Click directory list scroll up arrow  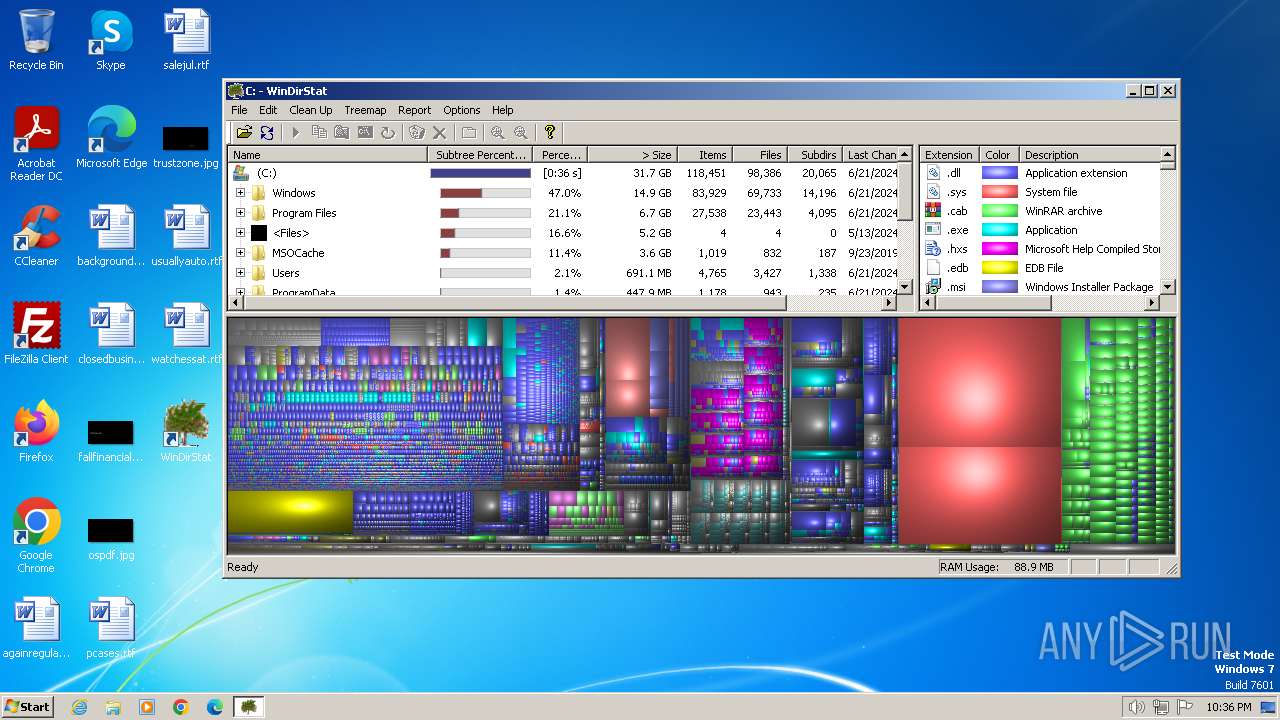[905, 154]
